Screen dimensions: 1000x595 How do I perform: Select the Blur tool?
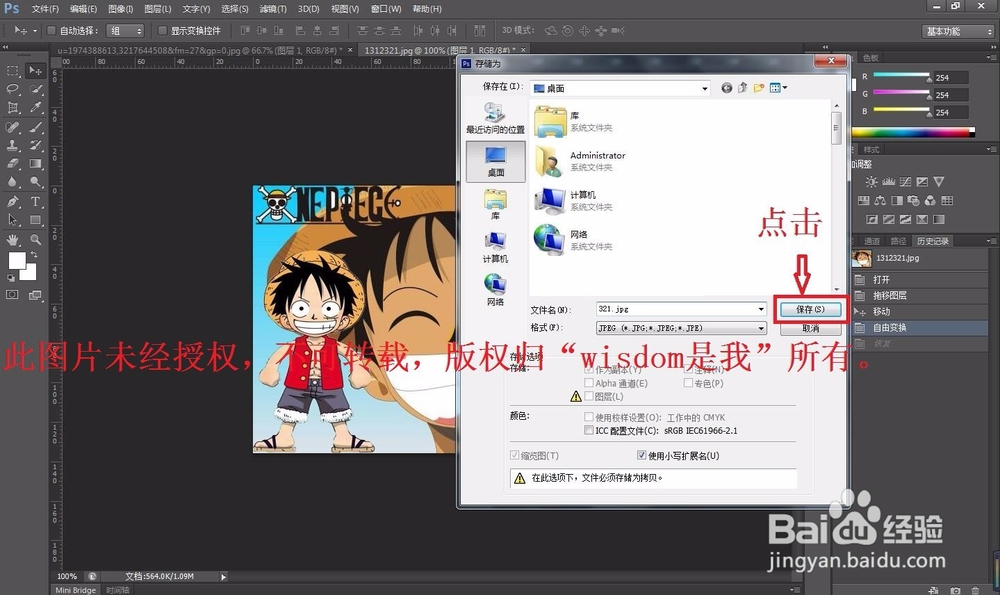(x=13, y=182)
